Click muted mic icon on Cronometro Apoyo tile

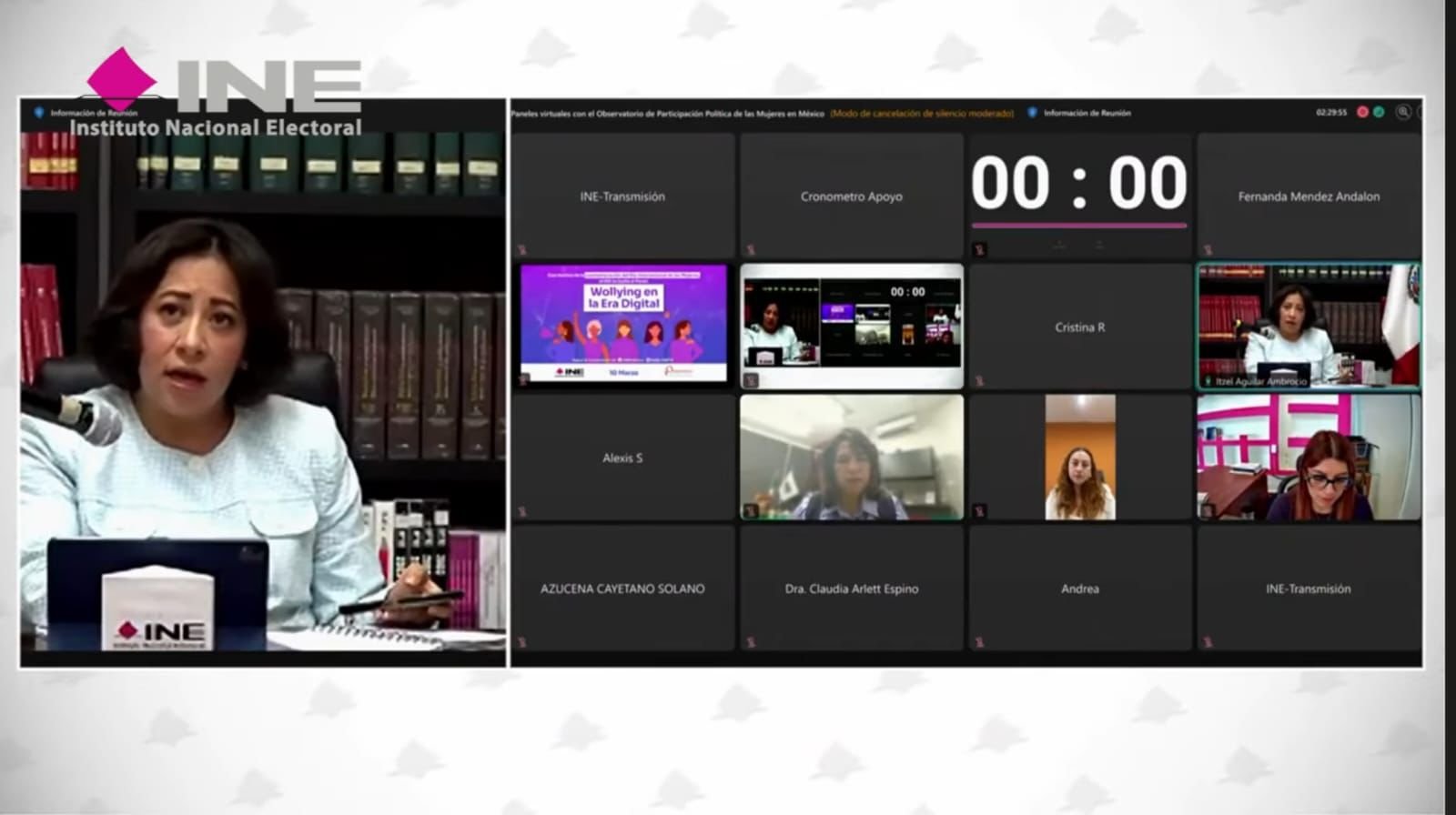751,249
